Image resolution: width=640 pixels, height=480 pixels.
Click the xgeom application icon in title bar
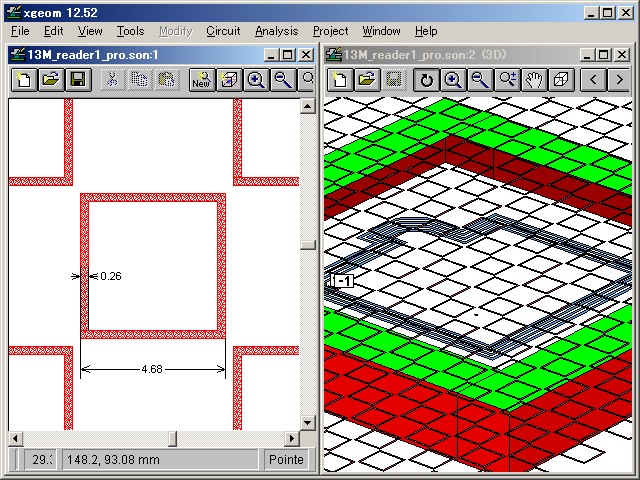coord(13,13)
